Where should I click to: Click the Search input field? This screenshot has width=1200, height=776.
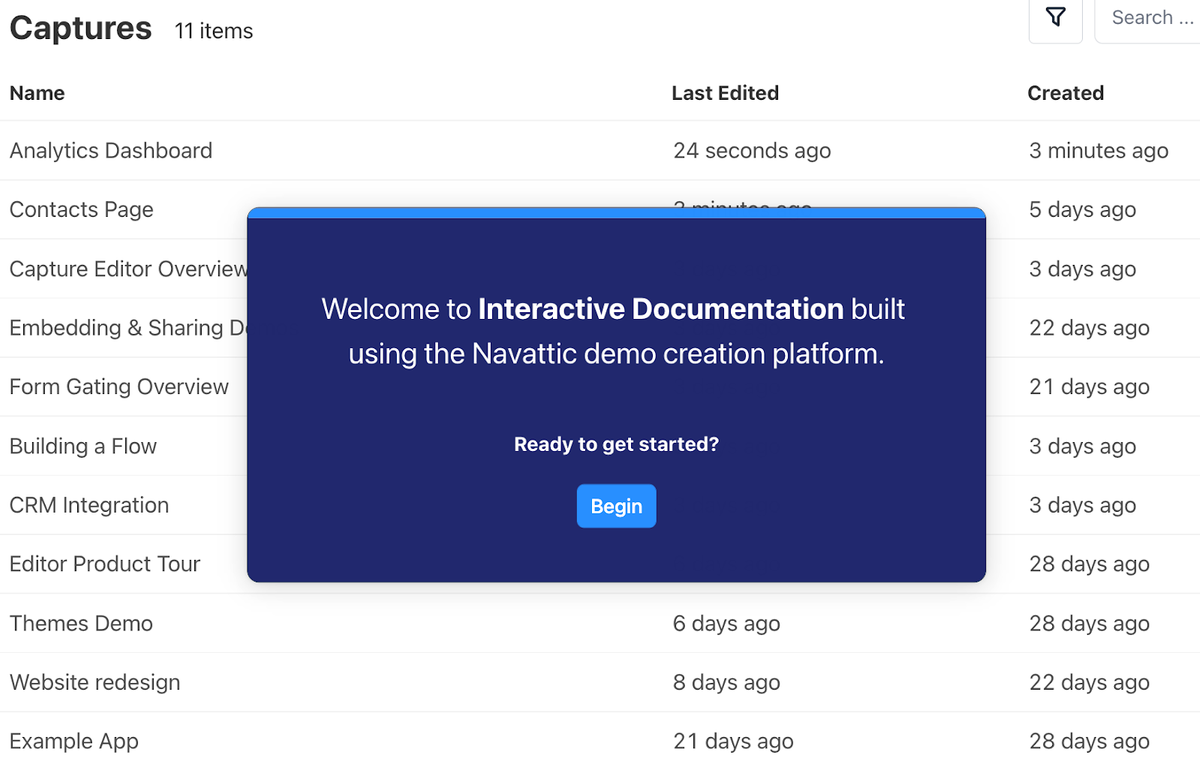pyautogui.click(x=1150, y=18)
